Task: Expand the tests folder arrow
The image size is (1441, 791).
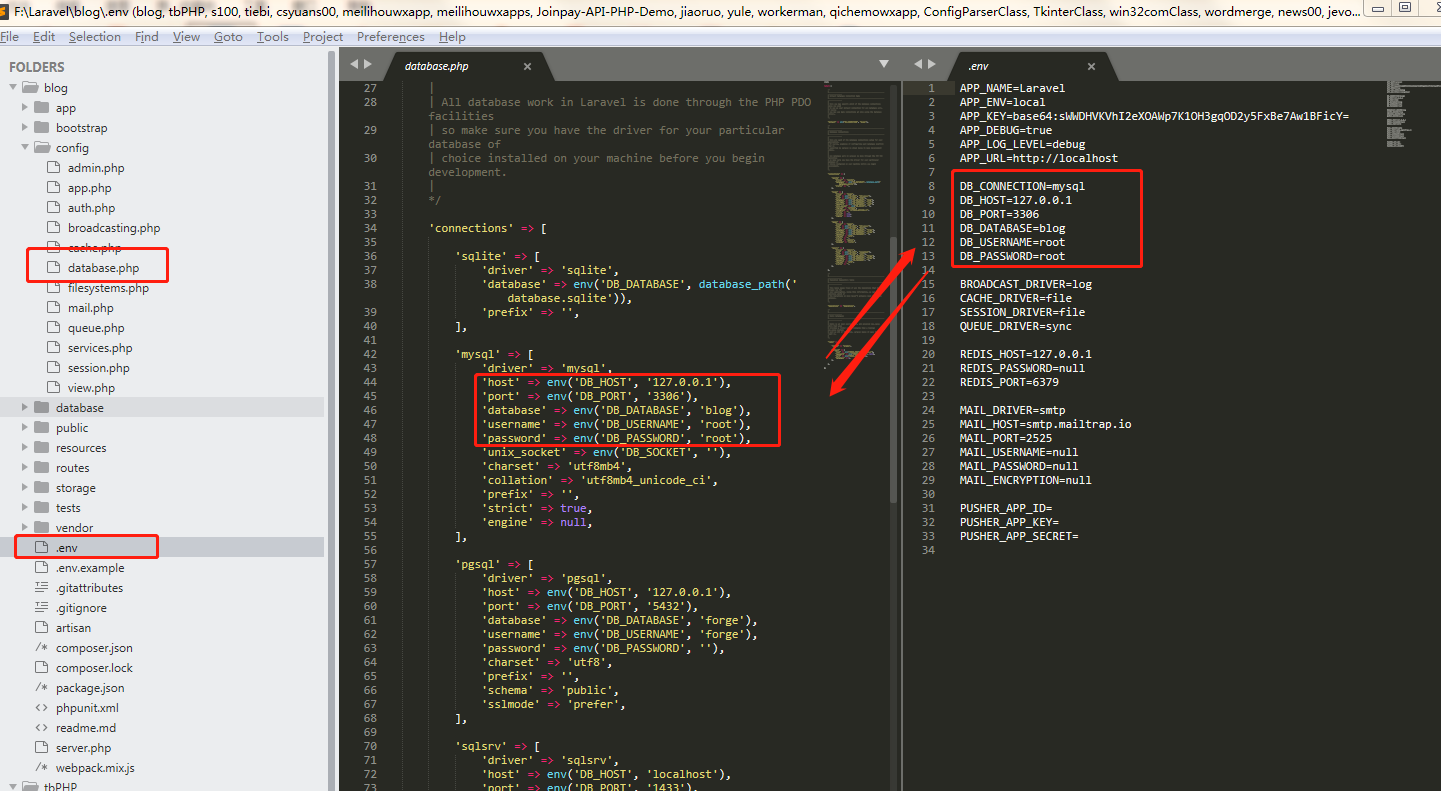Action: point(25,508)
